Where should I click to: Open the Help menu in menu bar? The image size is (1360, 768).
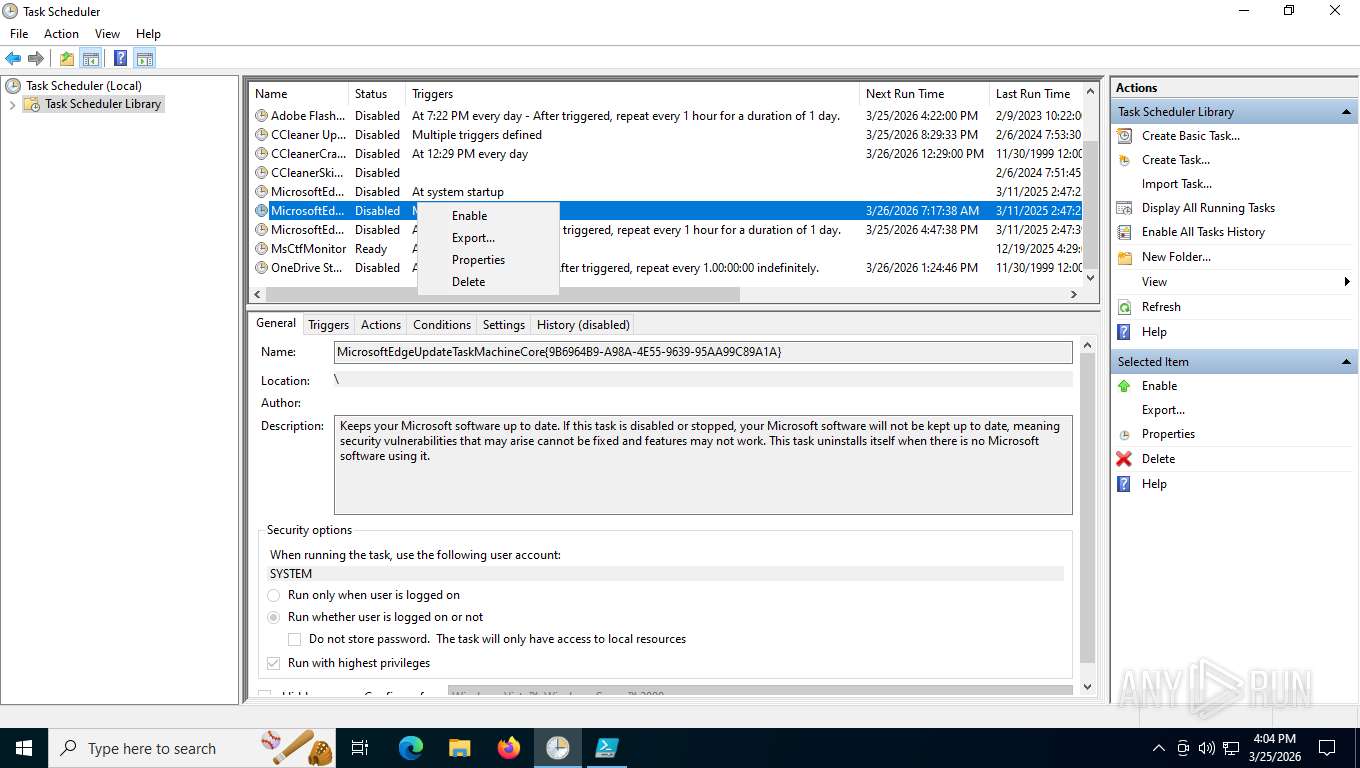point(148,34)
